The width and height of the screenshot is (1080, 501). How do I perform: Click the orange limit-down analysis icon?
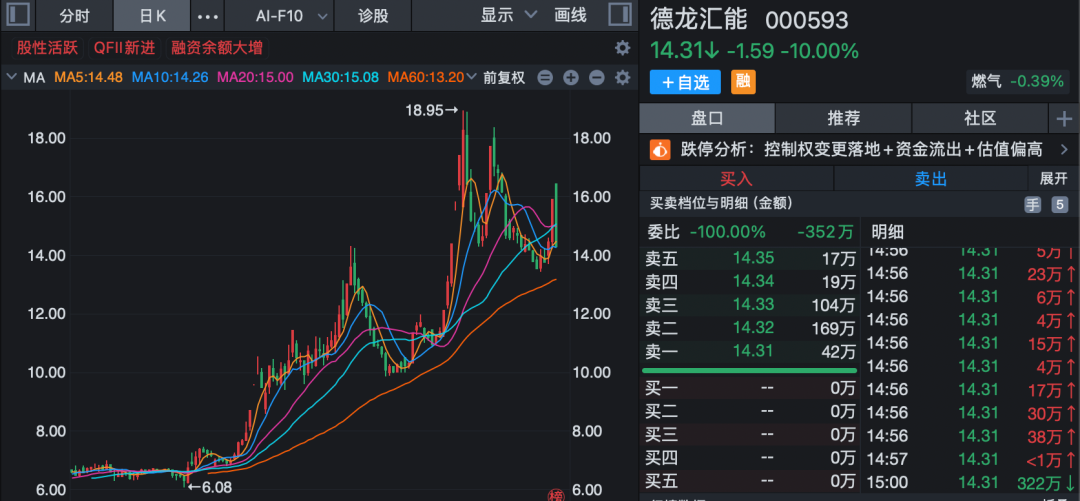pyautogui.click(x=660, y=150)
